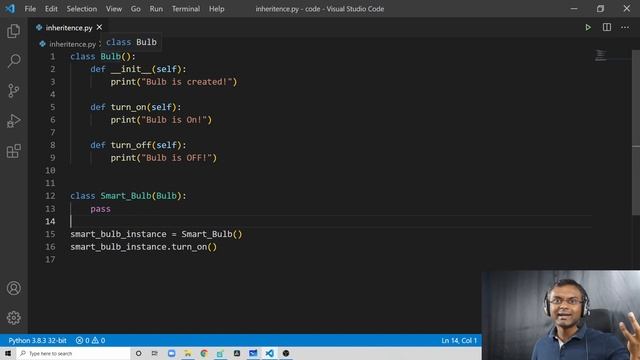Click 'smart_bulb_instance = Smart_Bulb()' line
Screen dimensions: 640x360
pos(156,234)
